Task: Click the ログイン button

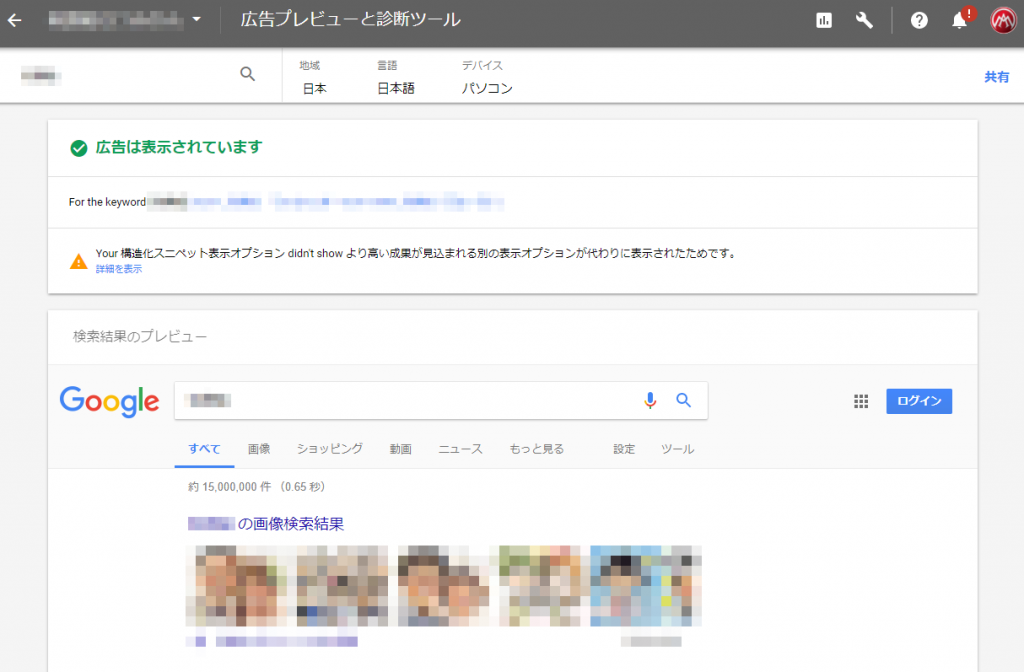Action: click(x=918, y=400)
